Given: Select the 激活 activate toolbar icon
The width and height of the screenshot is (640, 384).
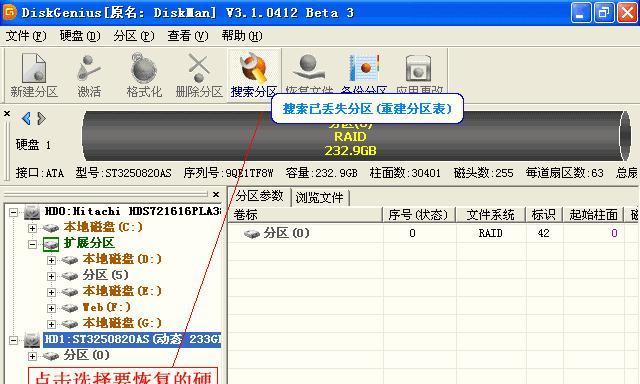Looking at the screenshot, I should 89,75.
